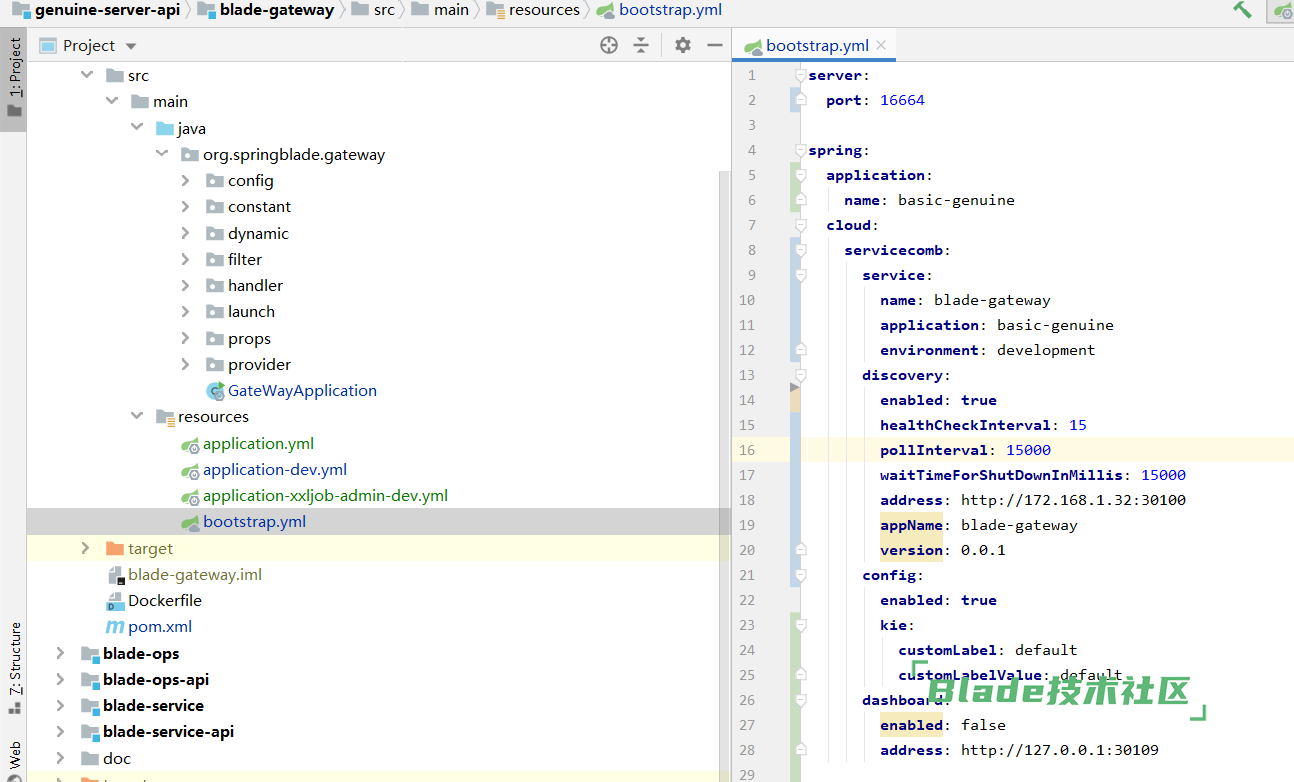Open pom.xml in project tree
1294x782 pixels.
click(160, 626)
